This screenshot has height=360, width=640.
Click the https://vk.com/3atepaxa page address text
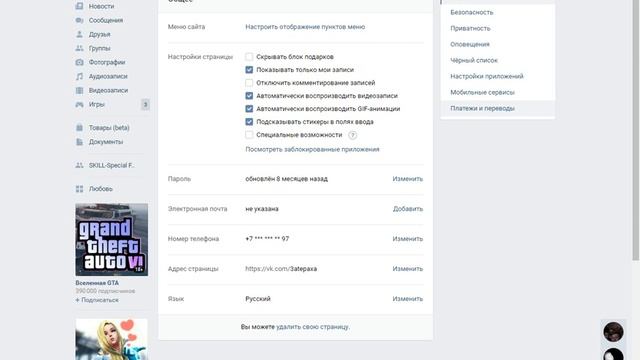pos(281,269)
